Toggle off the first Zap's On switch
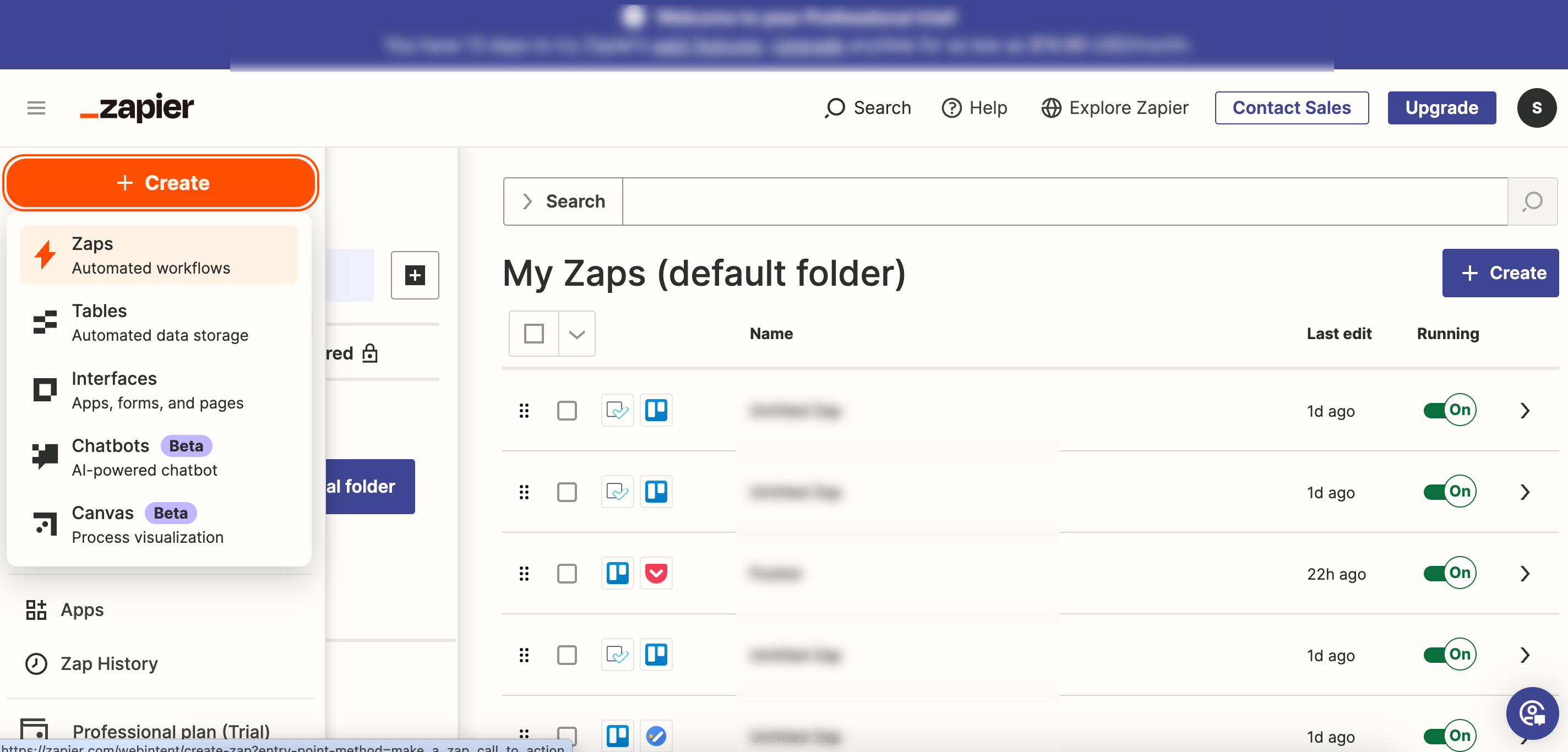The width and height of the screenshot is (1568, 752). [1449, 410]
